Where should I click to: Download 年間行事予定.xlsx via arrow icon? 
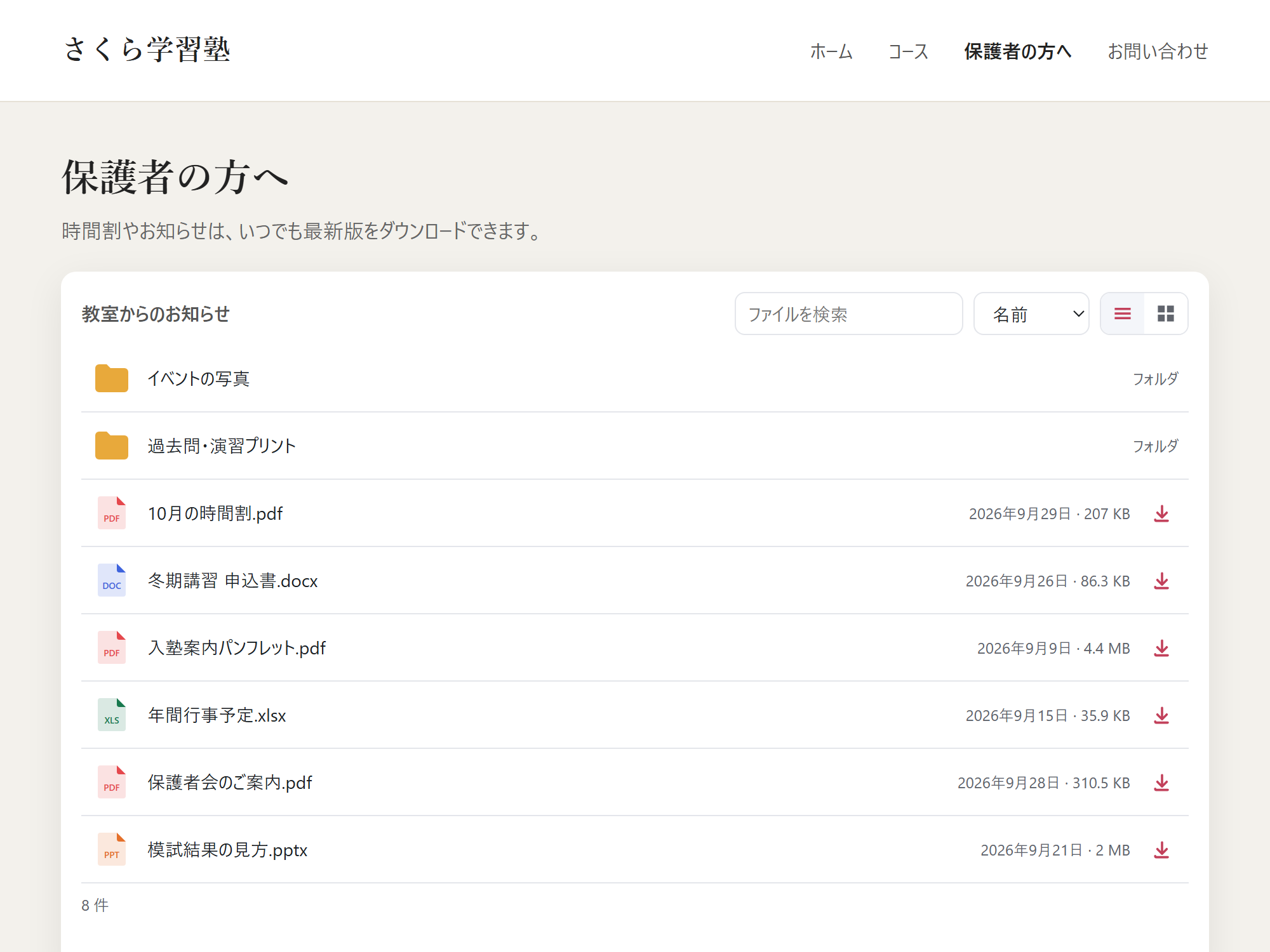point(1161,715)
